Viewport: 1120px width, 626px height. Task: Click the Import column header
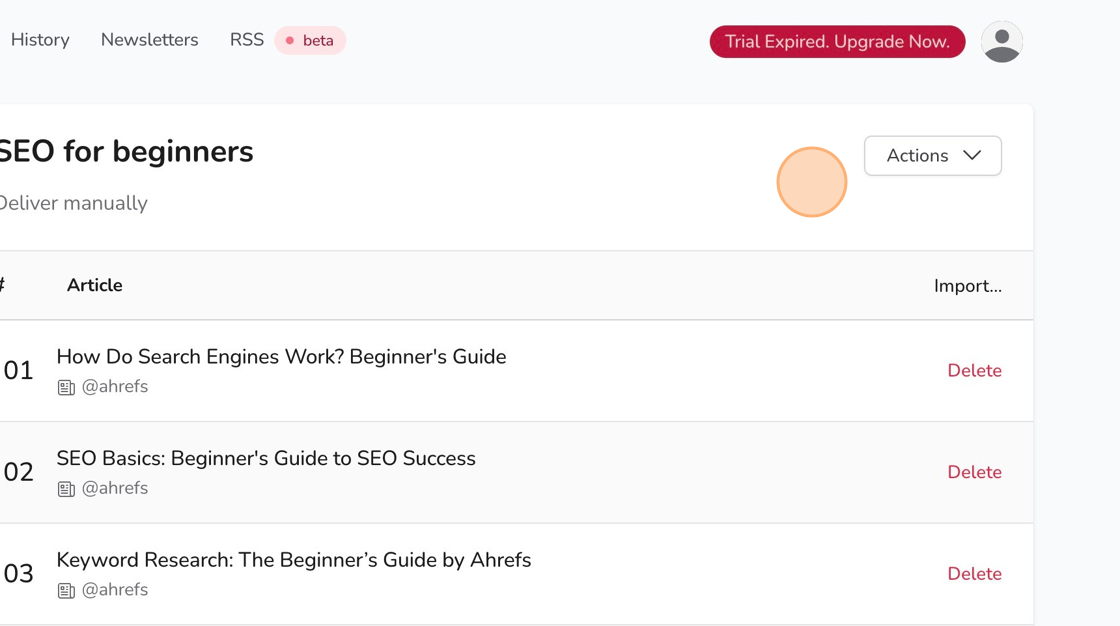pyautogui.click(x=968, y=286)
